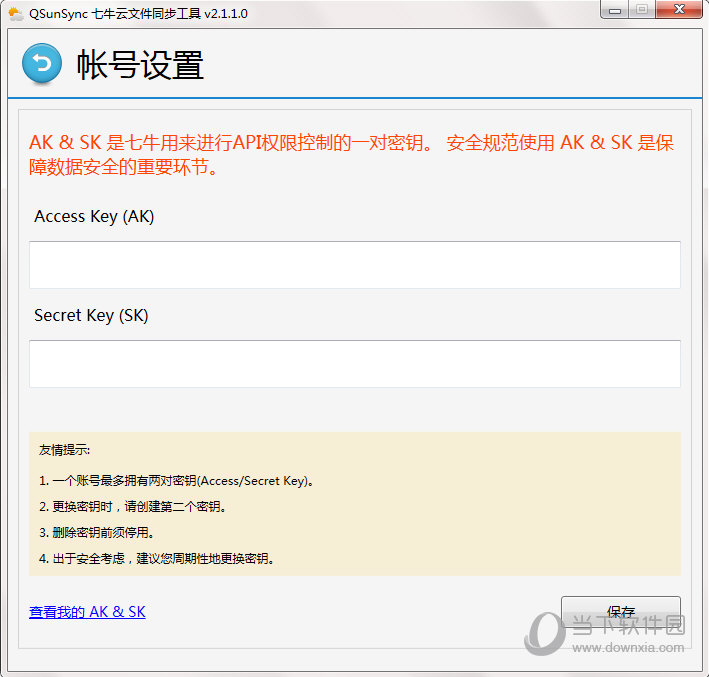Click the QSunSync app icon in title bar
The image size is (709, 677).
click(16, 14)
